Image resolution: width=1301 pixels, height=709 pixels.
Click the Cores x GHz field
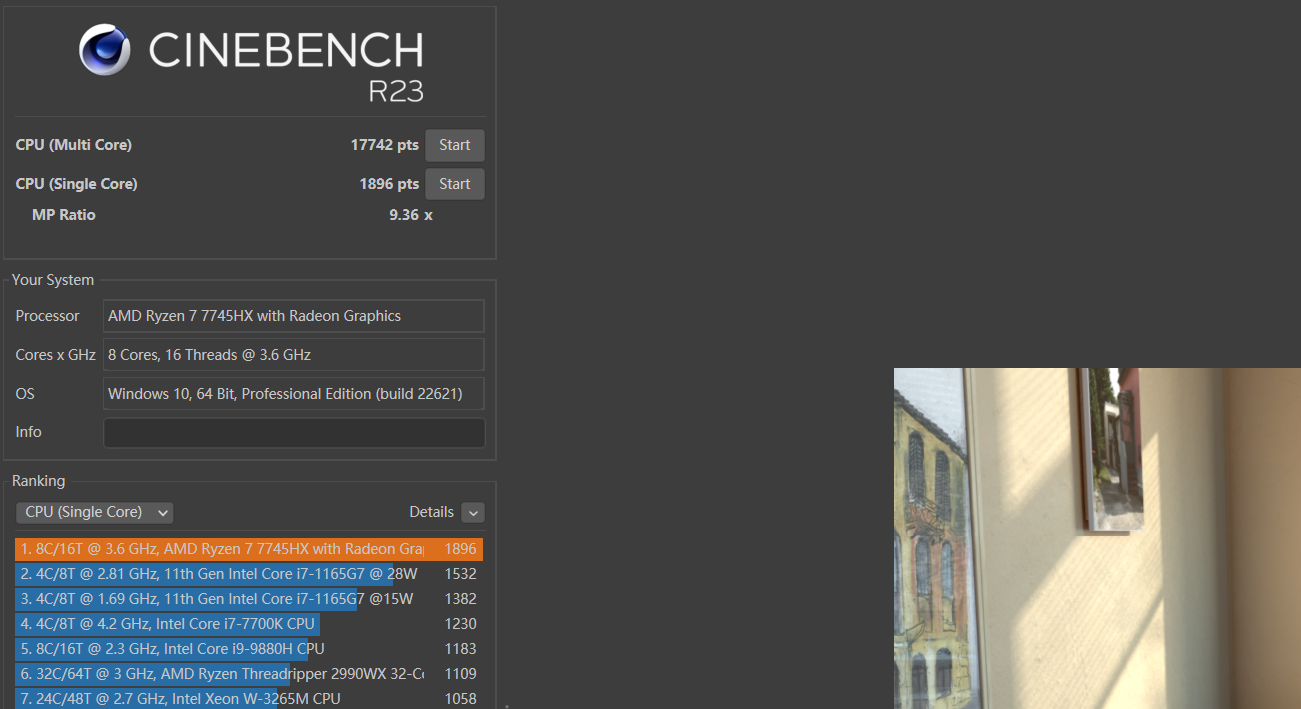coord(294,355)
